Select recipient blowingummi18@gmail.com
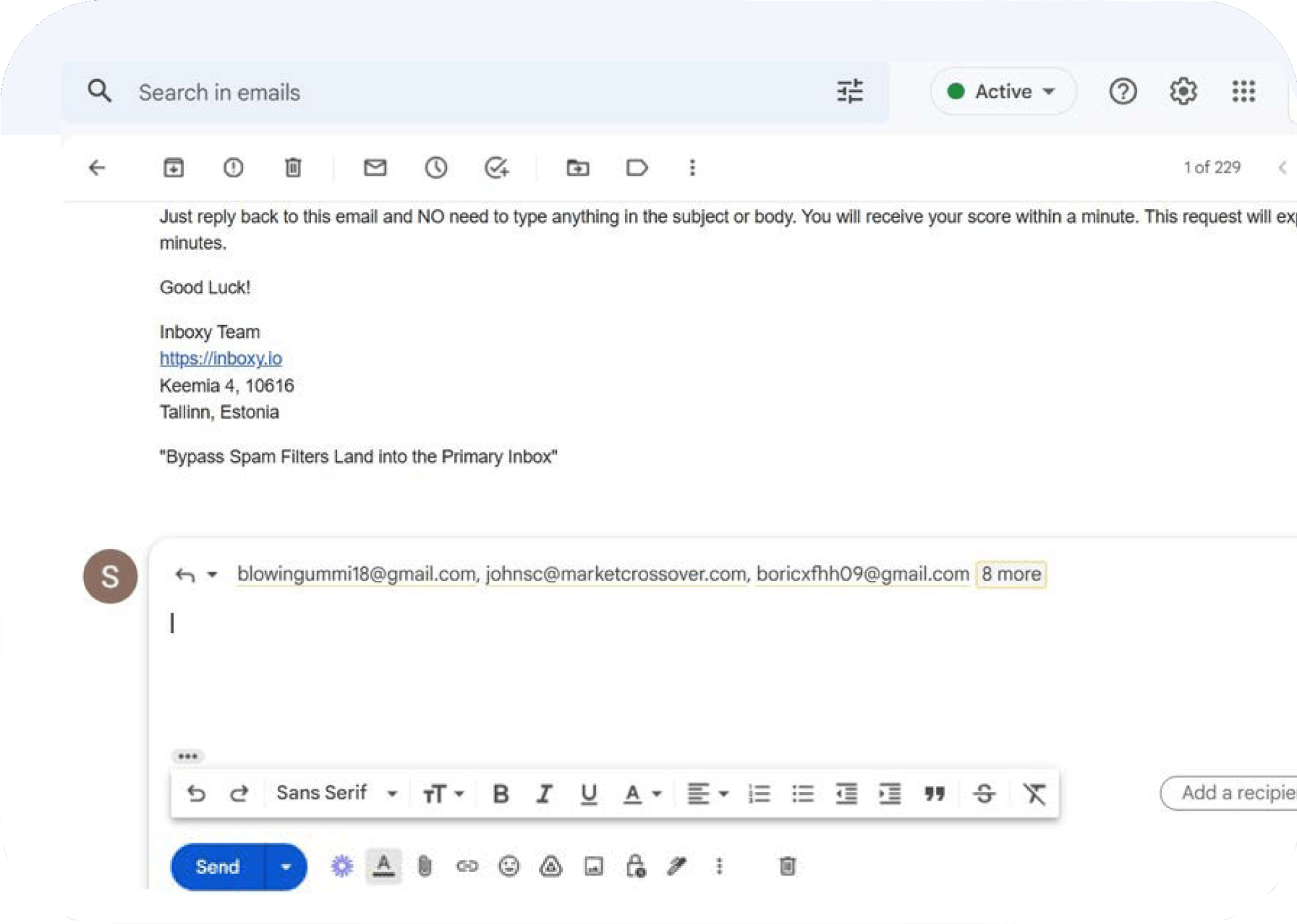Viewport: 1297px width, 924px height. click(x=356, y=574)
